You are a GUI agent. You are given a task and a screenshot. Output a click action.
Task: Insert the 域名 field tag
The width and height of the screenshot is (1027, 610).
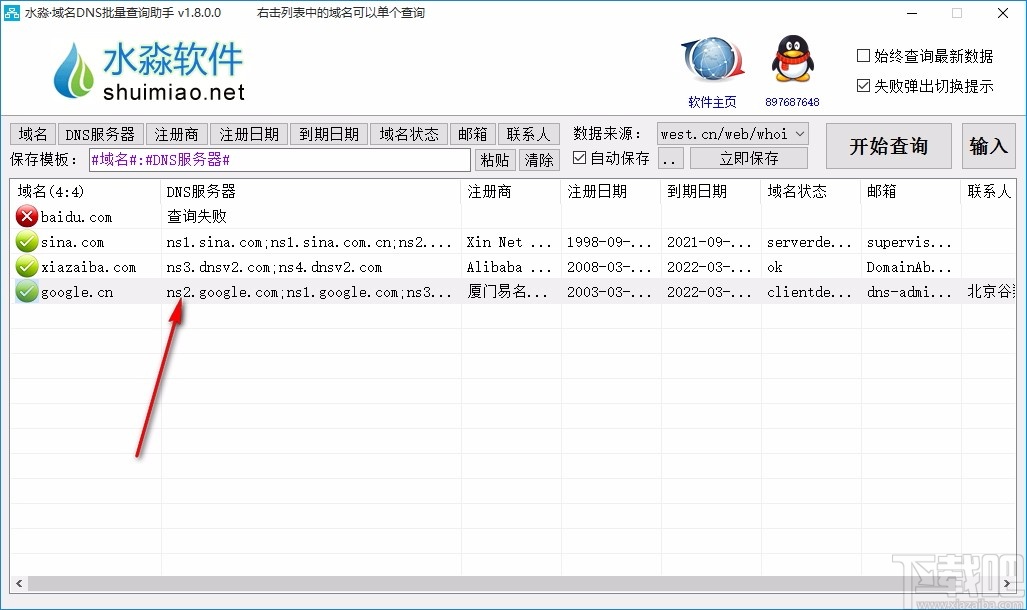(x=32, y=133)
